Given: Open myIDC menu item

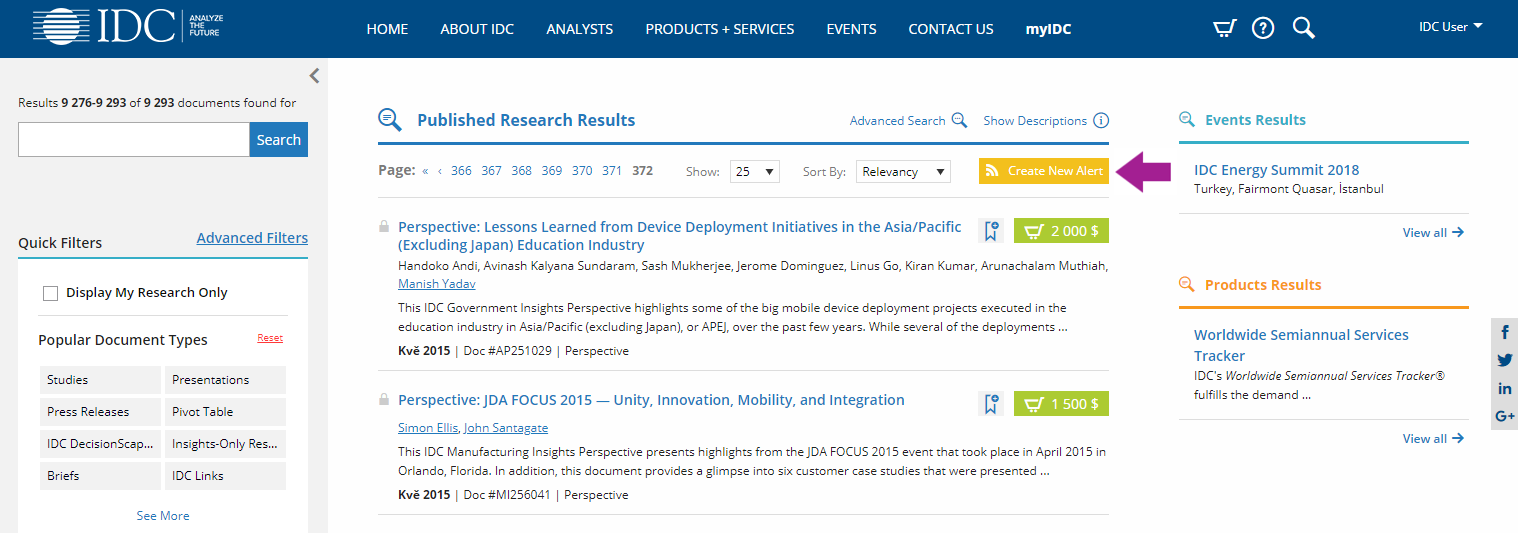Looking at the screenshot, I should 1048,29.
